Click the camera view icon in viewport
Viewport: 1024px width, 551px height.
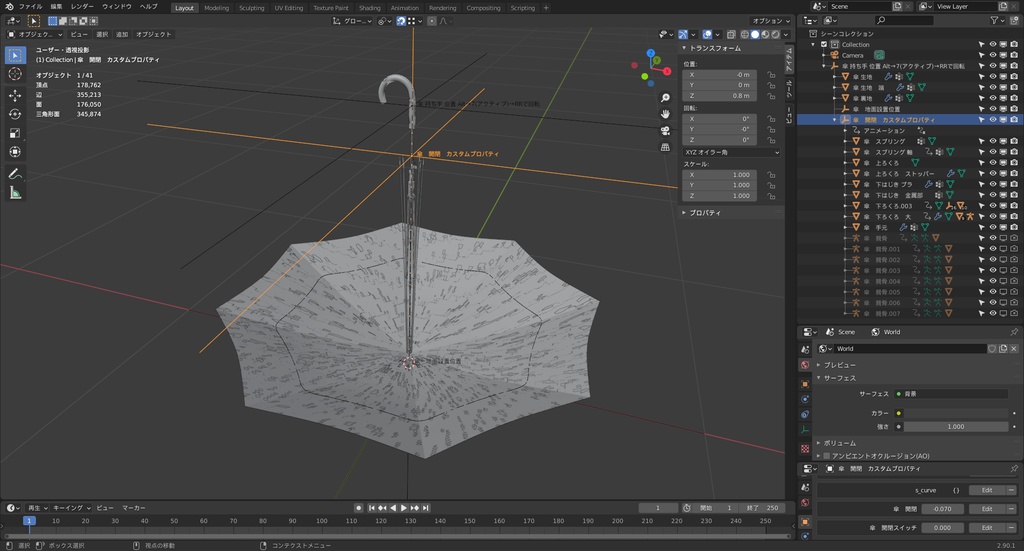pos(665,131)
